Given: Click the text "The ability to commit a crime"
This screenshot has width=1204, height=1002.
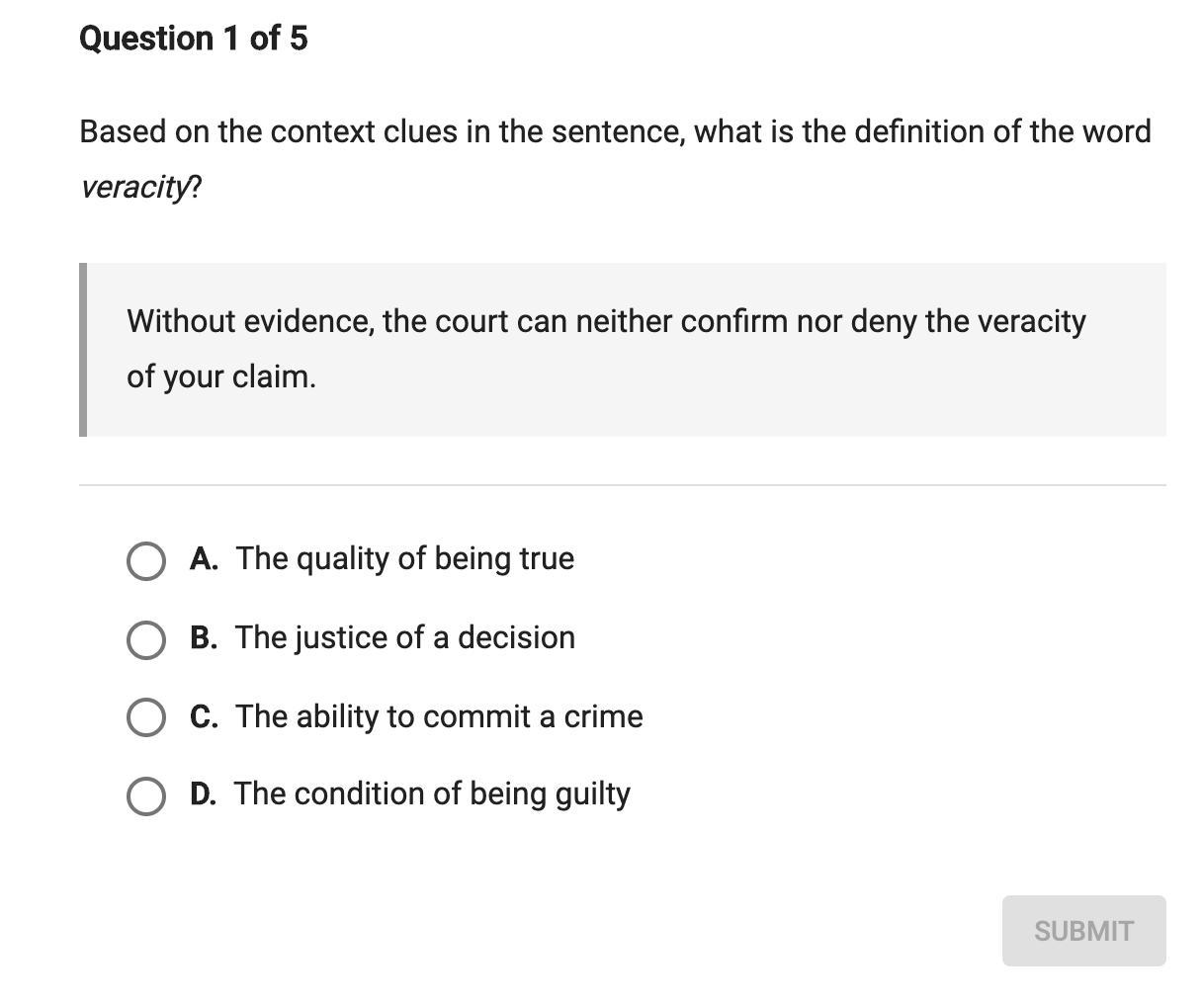Looking at the screenshot, I should 439,716.
